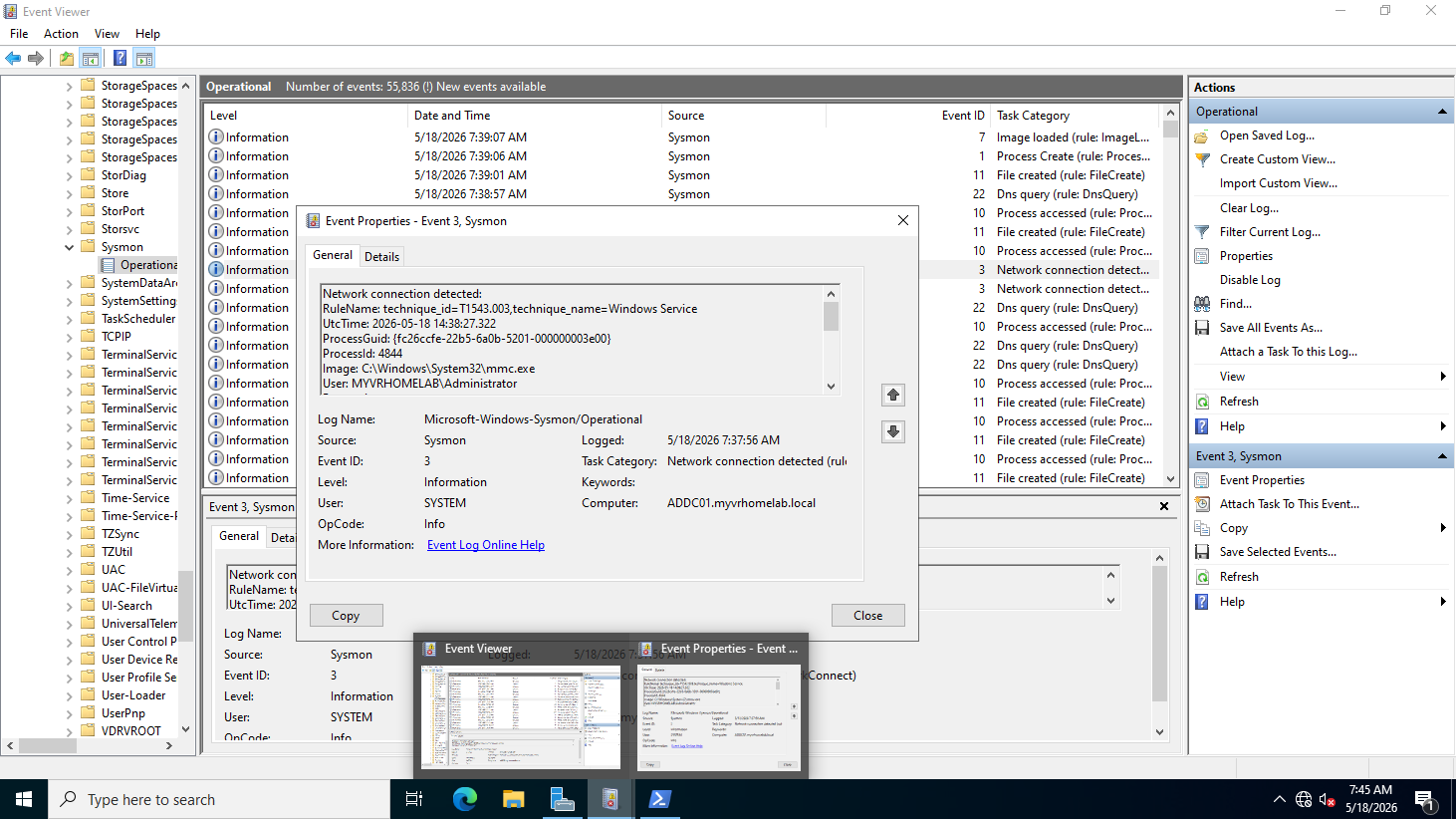Viewport: 1456px width, 819px height.
Task: Open the File menu
Action: [x=19, y=33]
